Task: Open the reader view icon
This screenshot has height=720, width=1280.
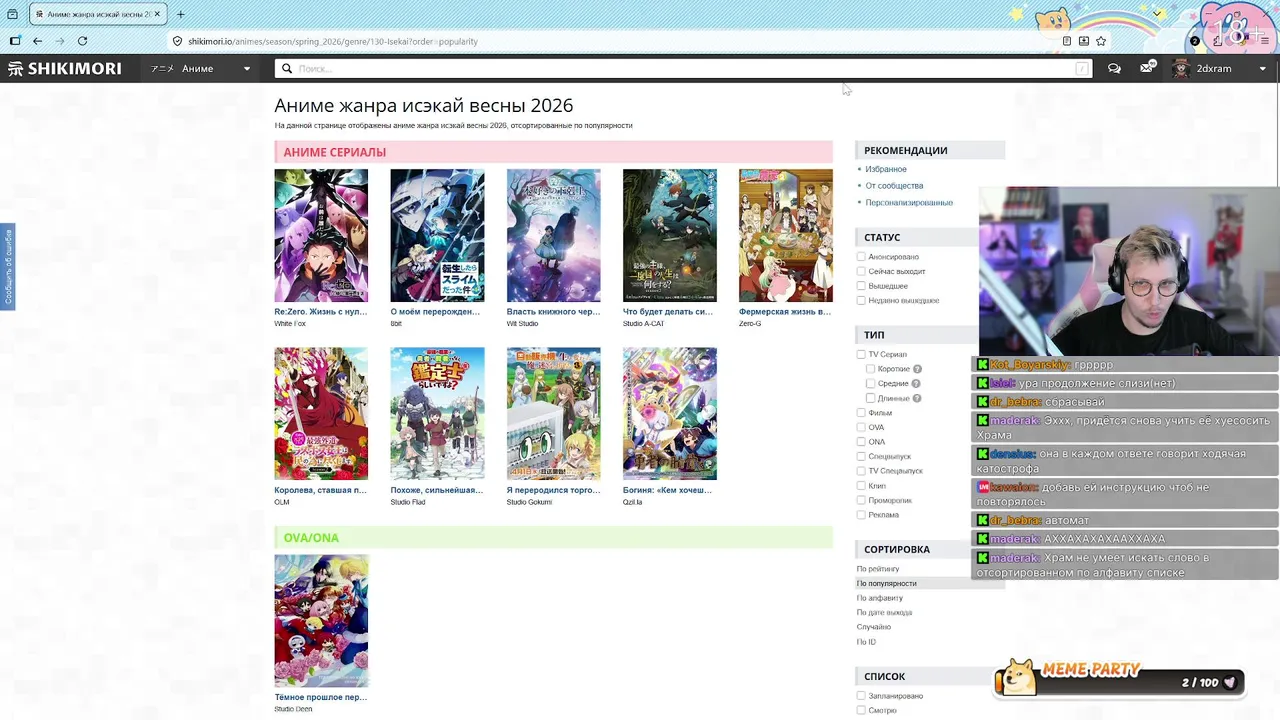Action: click(1067, 41)
